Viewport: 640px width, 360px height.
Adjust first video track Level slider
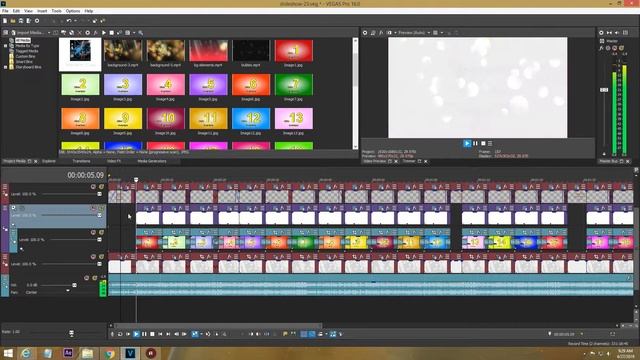(x=99, y=194)
